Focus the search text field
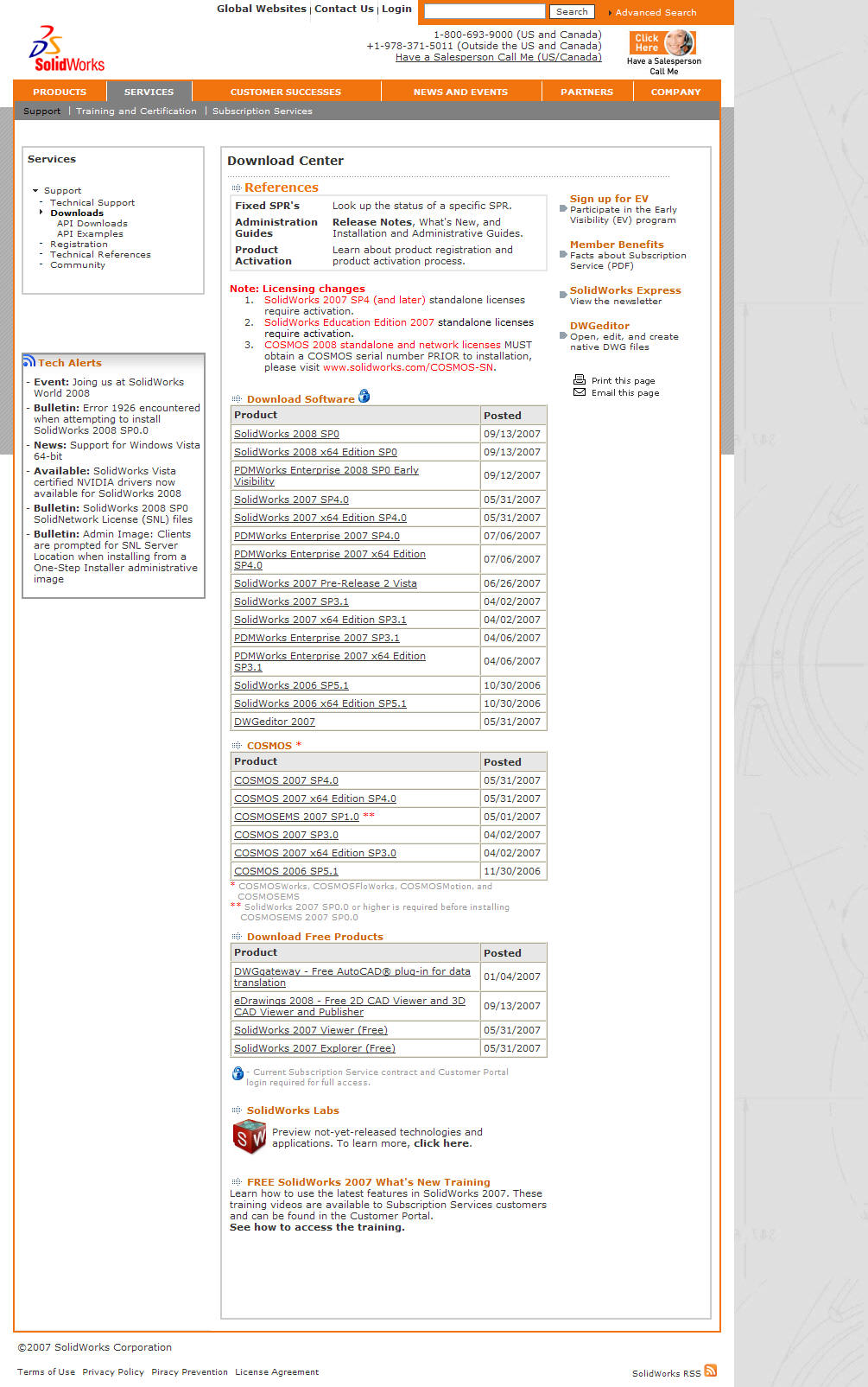 tap(485, 11)
